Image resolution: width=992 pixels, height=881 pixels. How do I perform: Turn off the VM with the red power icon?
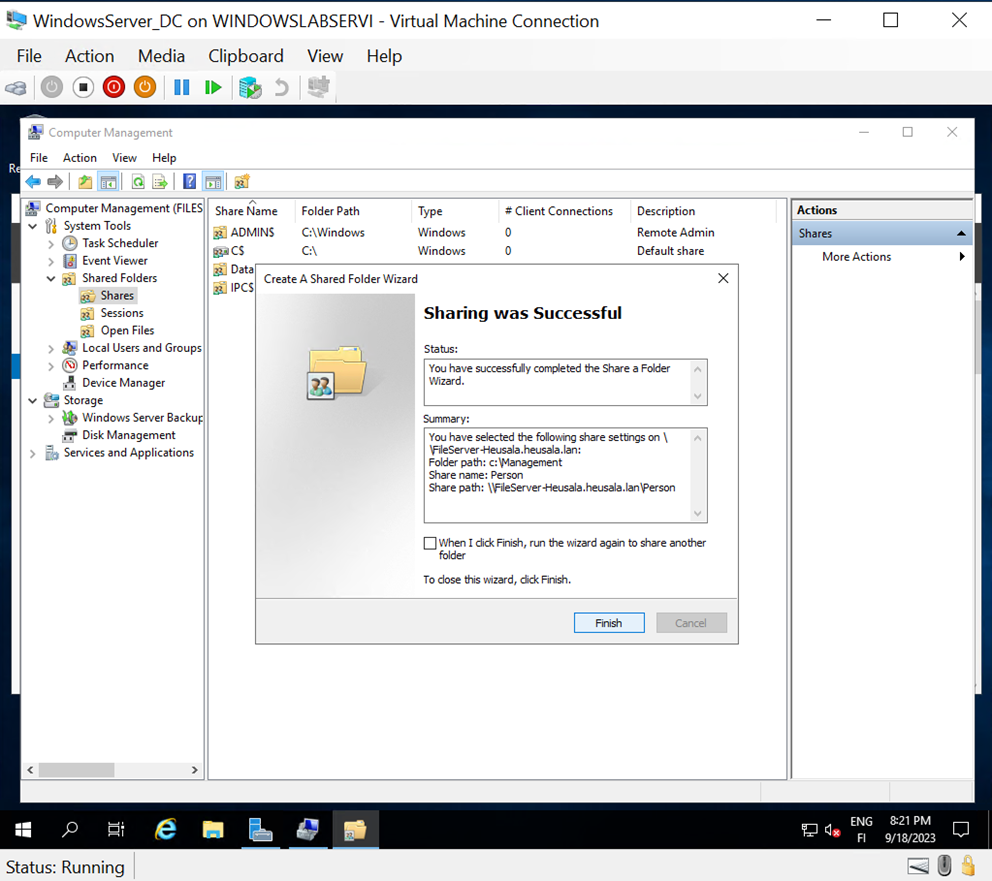click(113, 87)
